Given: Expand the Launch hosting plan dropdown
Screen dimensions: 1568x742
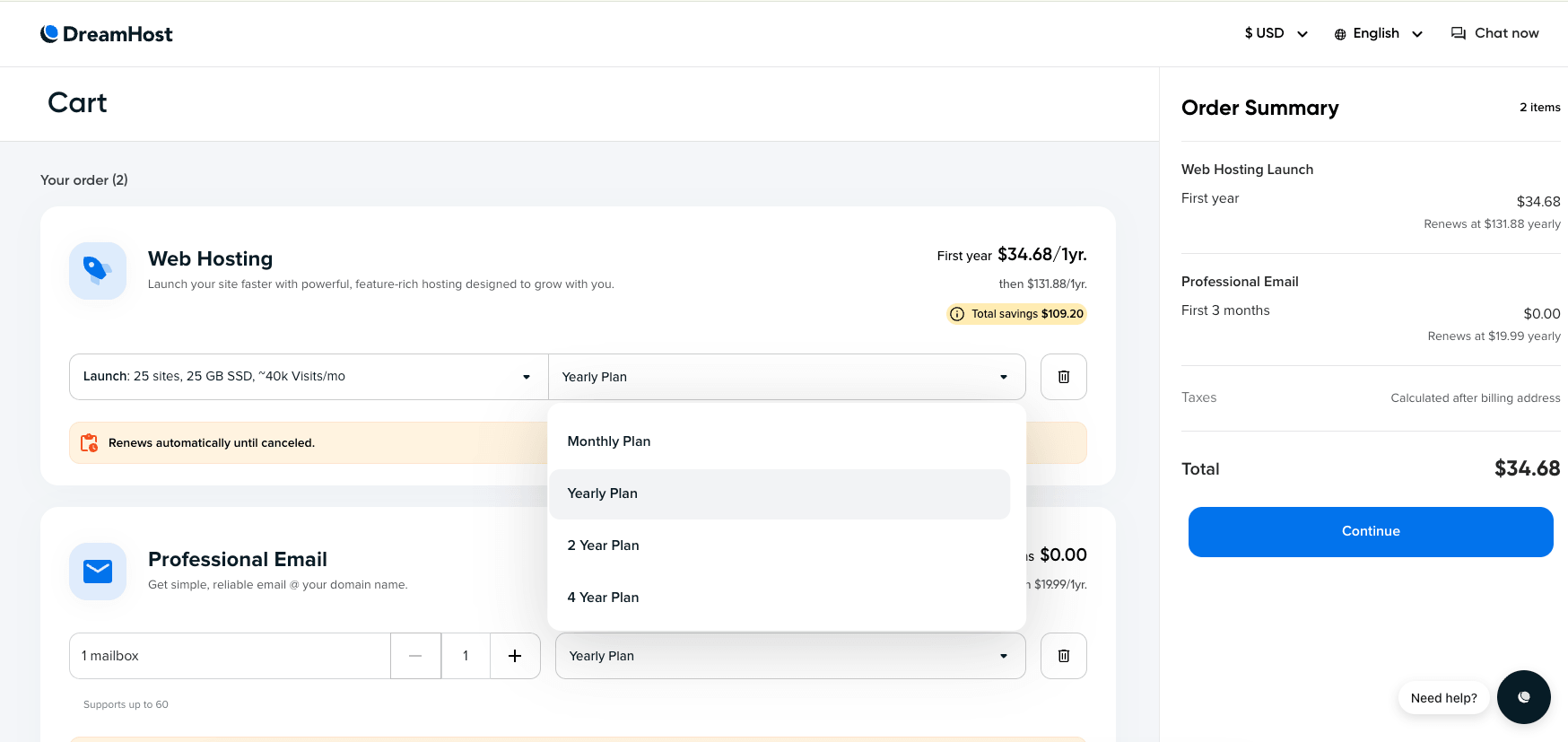Looking at the screenshot, I should coord(309,377).
